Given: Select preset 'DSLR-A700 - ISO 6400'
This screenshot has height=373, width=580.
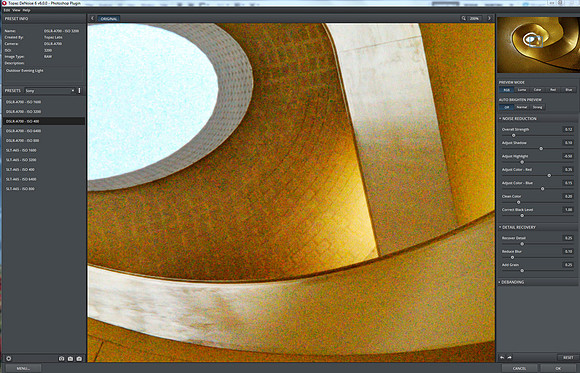Looking at the screenshot, I should coord(44,131).
